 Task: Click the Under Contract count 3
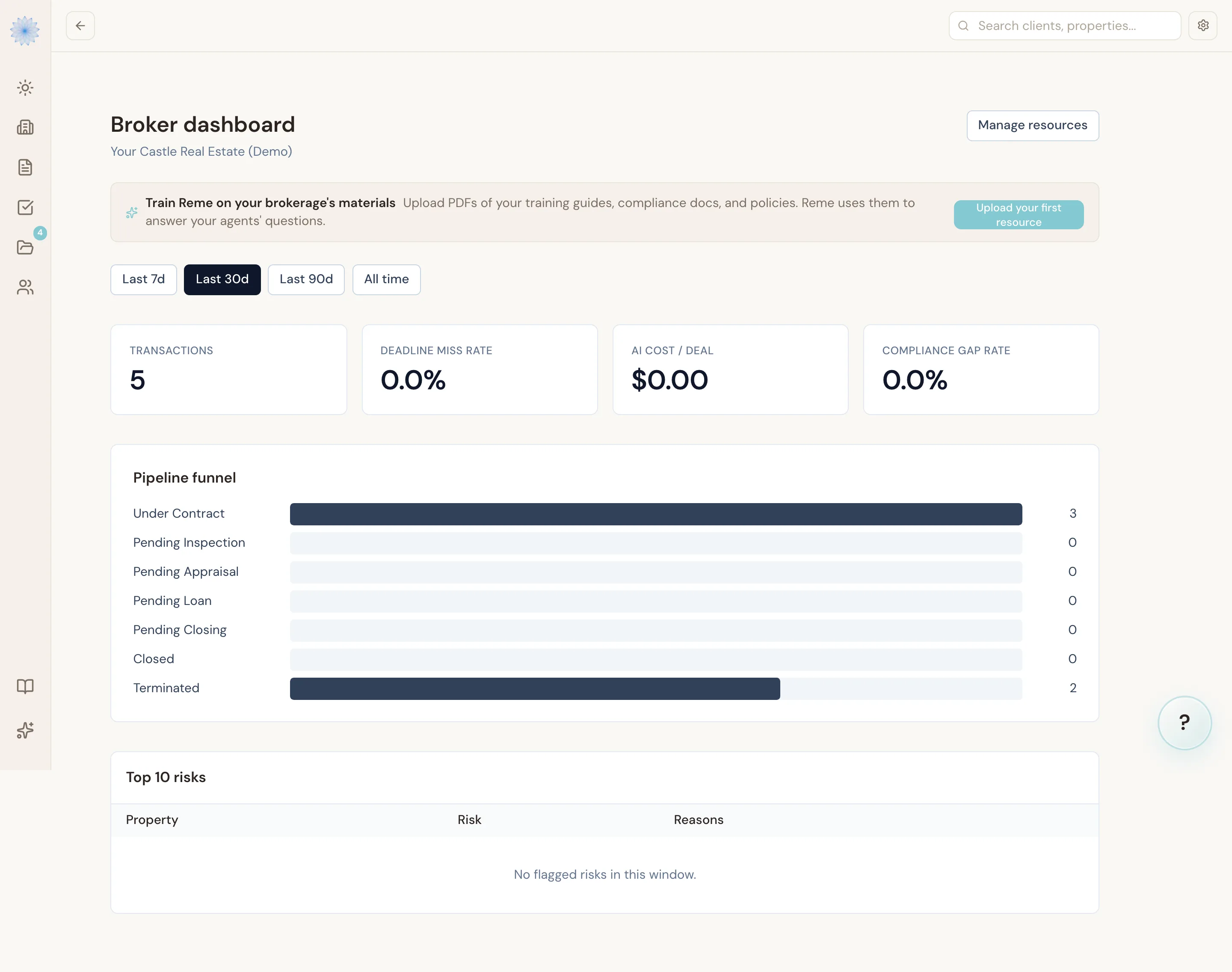[1073, 513]
